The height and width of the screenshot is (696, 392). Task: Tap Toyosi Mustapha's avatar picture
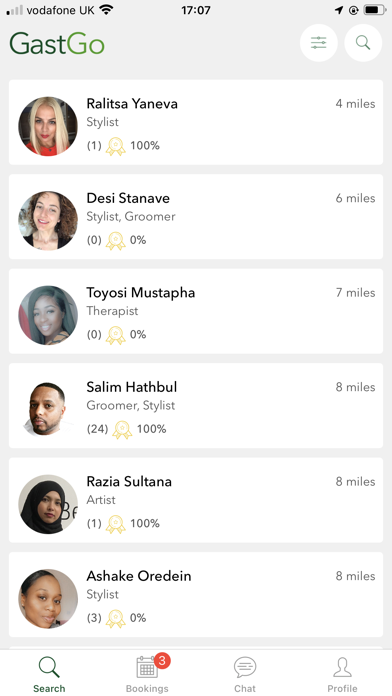tap(48, 315)
